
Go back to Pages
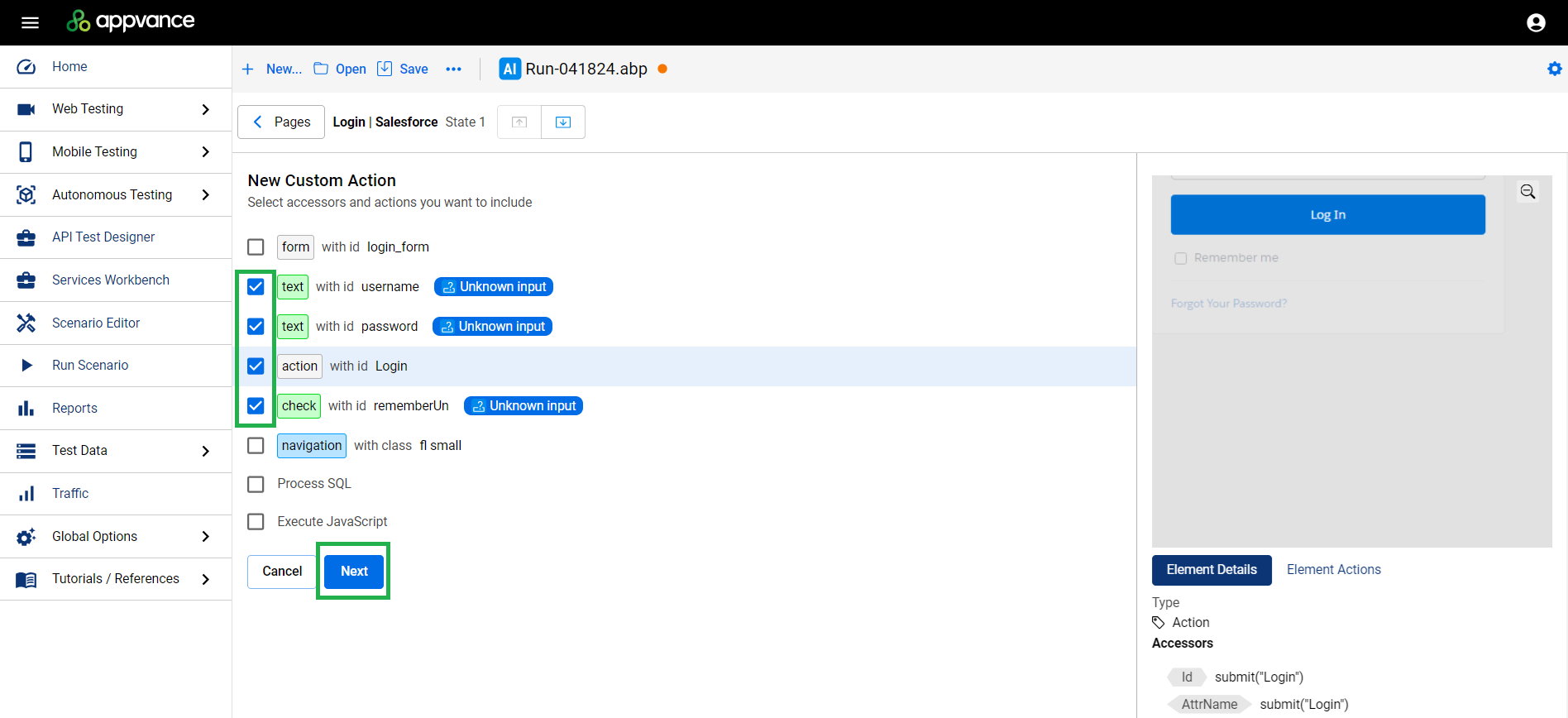281,122
